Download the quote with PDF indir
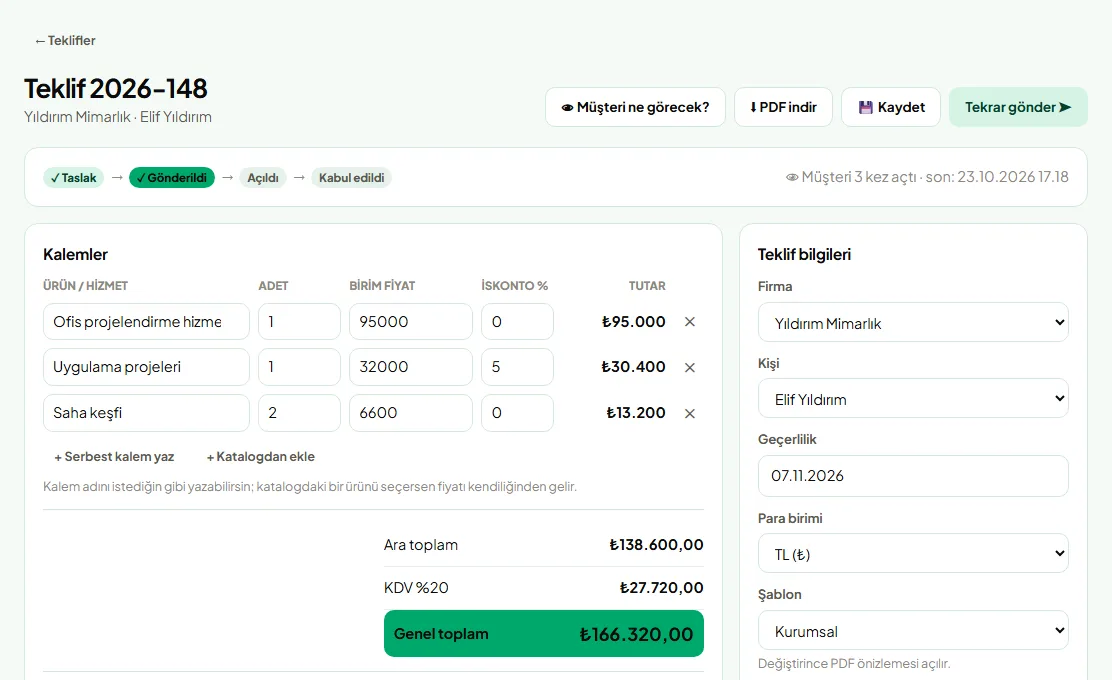1112x680 pixels. click(783, 107)
